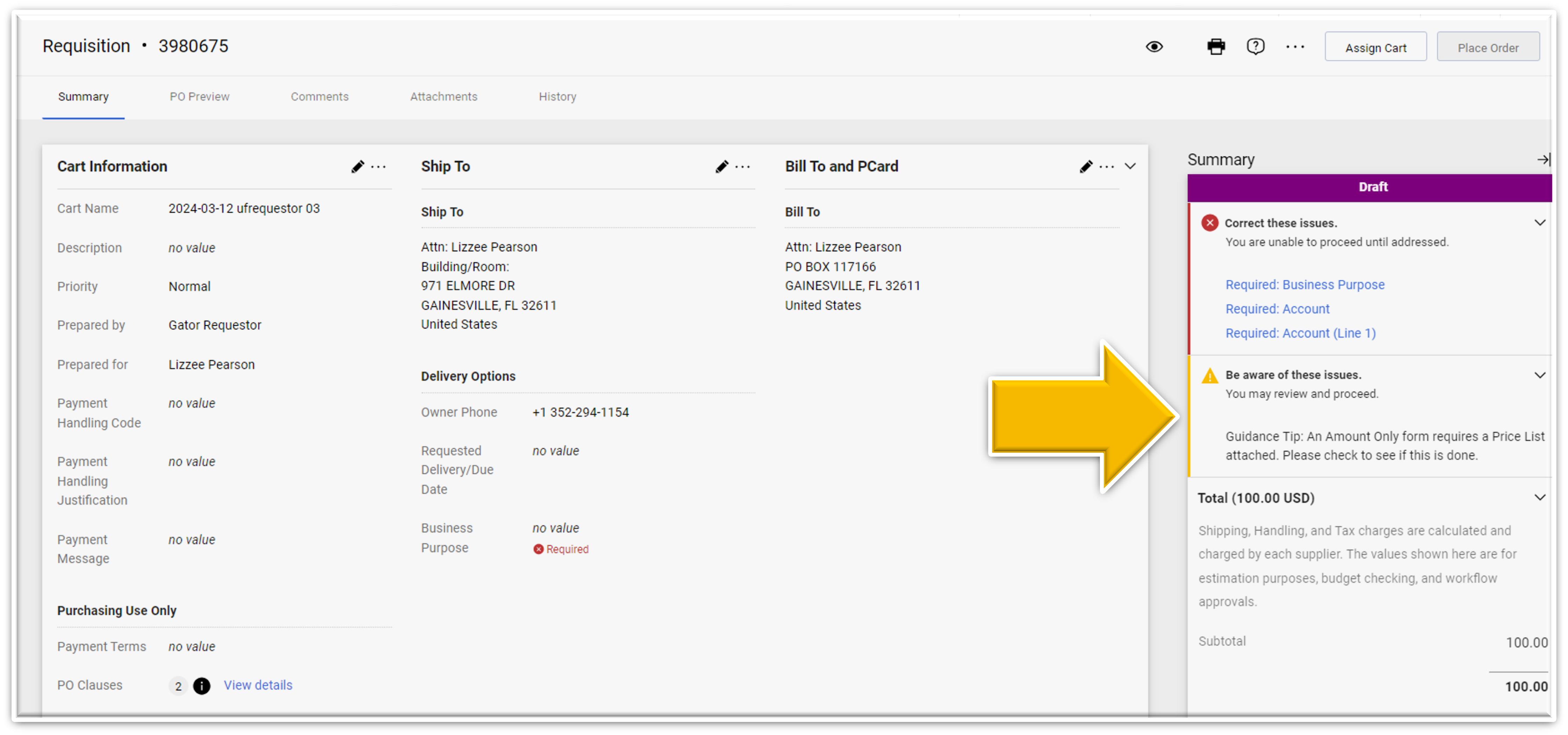Collapse 'Correct these issues' chevron
The height and width of the screenshot is (735, 1568).
click(x=1539, y=223)
